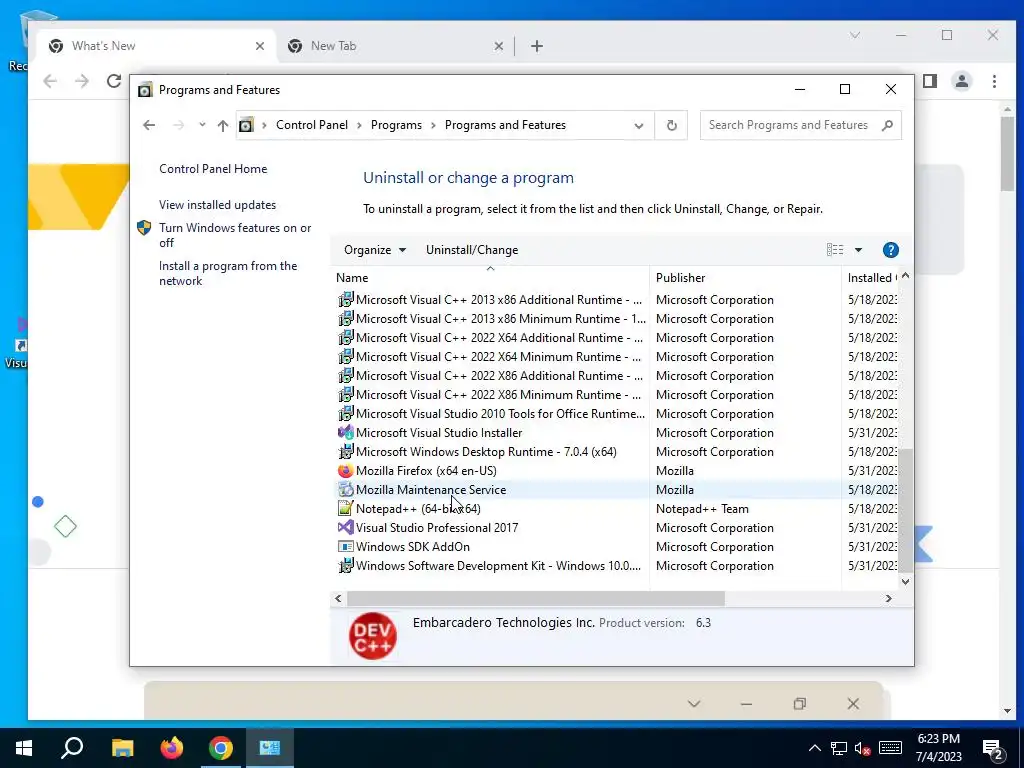Show hidden system tray icons
Image resolution: width=1024 pixels, height=768 pixels.
coord(814,748)
